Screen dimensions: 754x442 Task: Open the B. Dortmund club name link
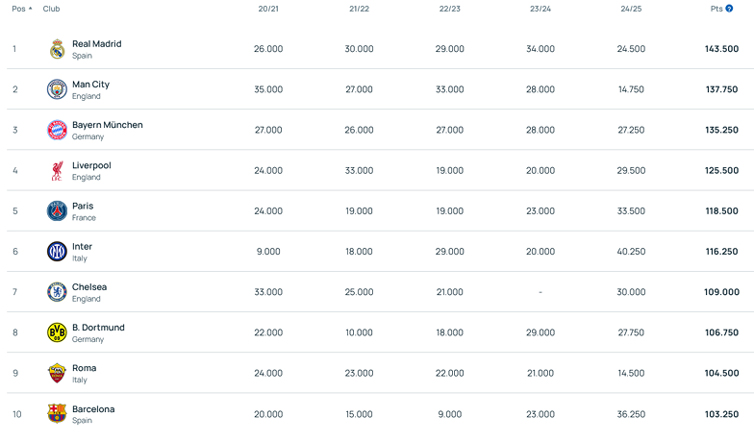(x=98, y=328)
